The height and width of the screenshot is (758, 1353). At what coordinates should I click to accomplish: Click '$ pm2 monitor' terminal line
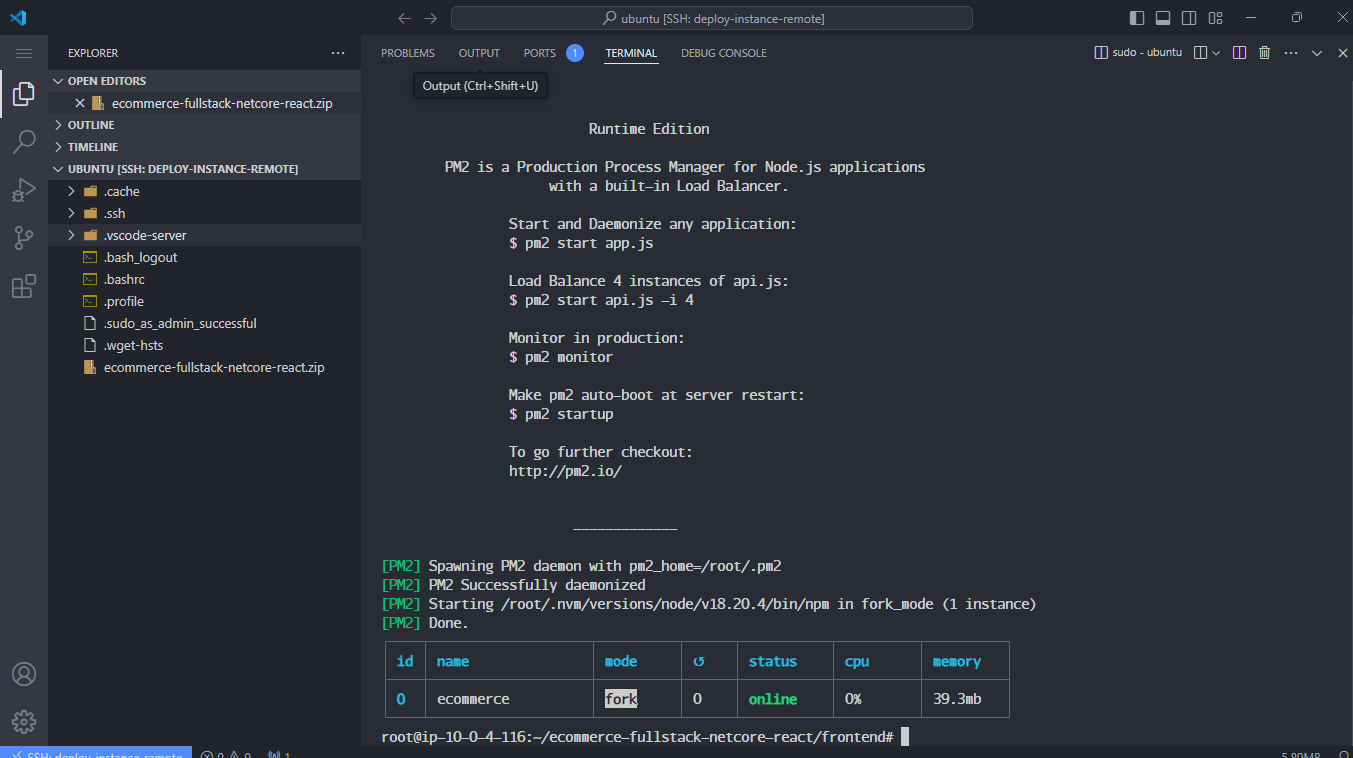click(561, 357)
